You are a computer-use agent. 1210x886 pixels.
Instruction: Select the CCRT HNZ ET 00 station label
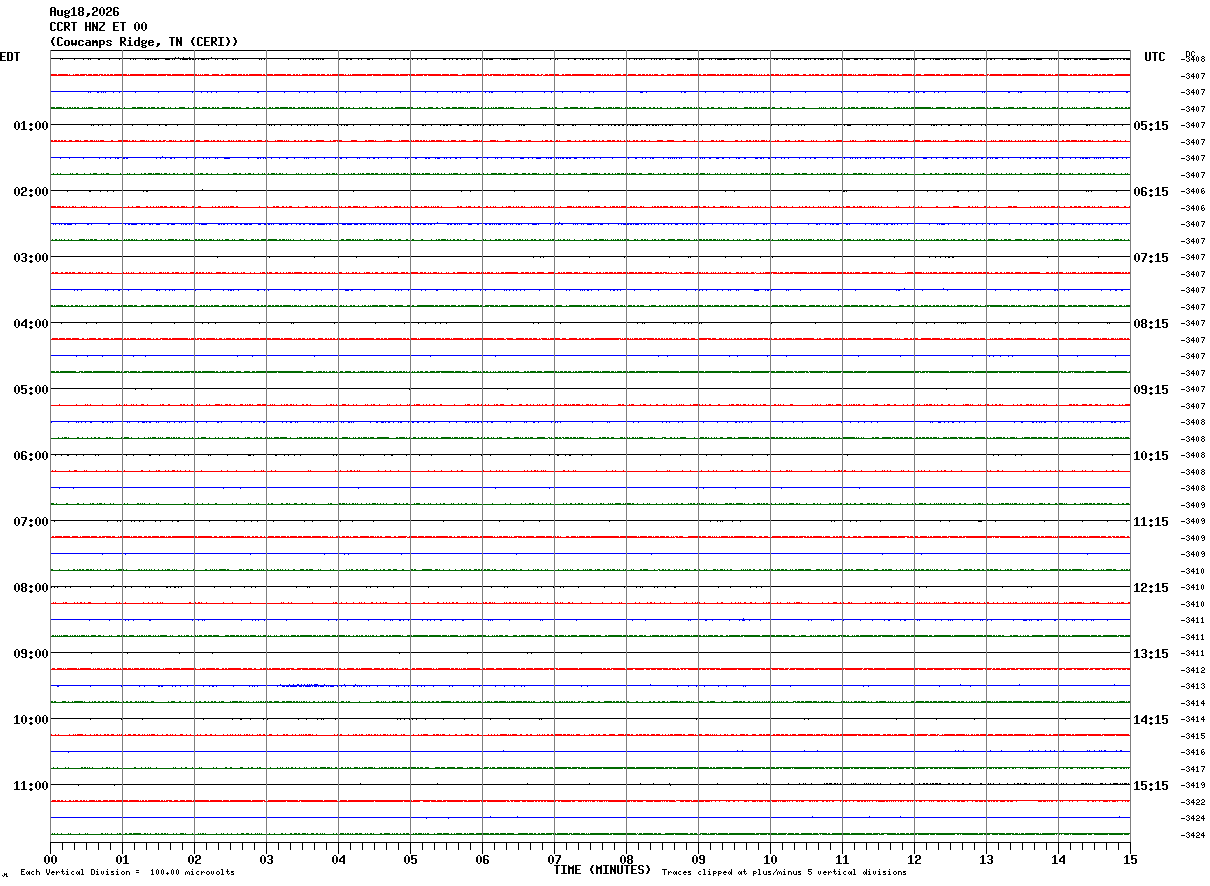98,27
